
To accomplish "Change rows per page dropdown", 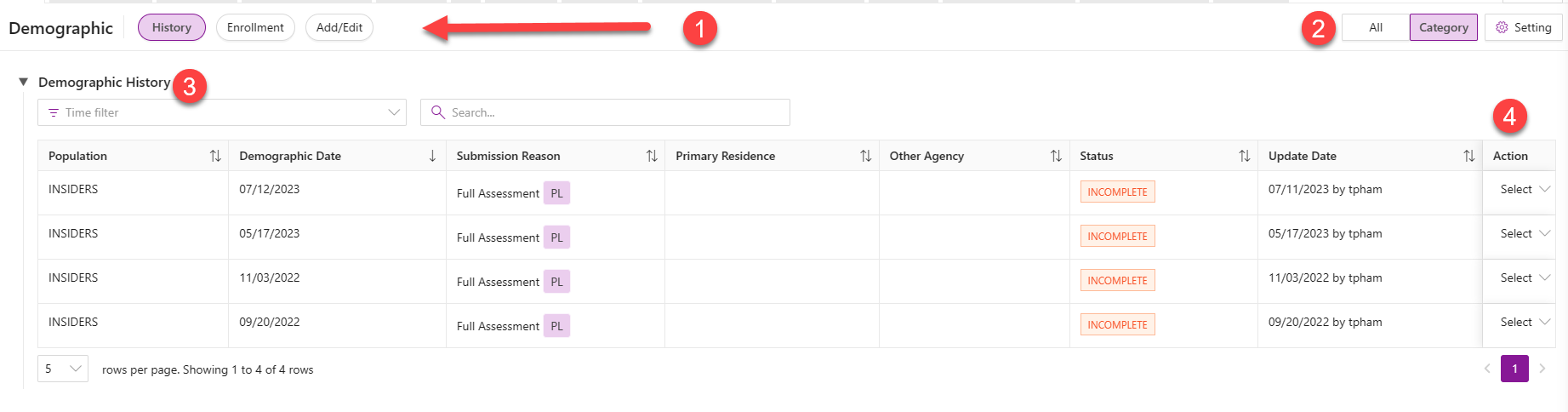I will point(63,369).
